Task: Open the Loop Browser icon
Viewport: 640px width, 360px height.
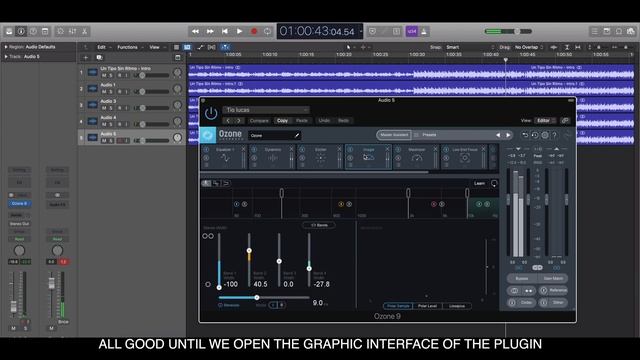Action: 619,31
